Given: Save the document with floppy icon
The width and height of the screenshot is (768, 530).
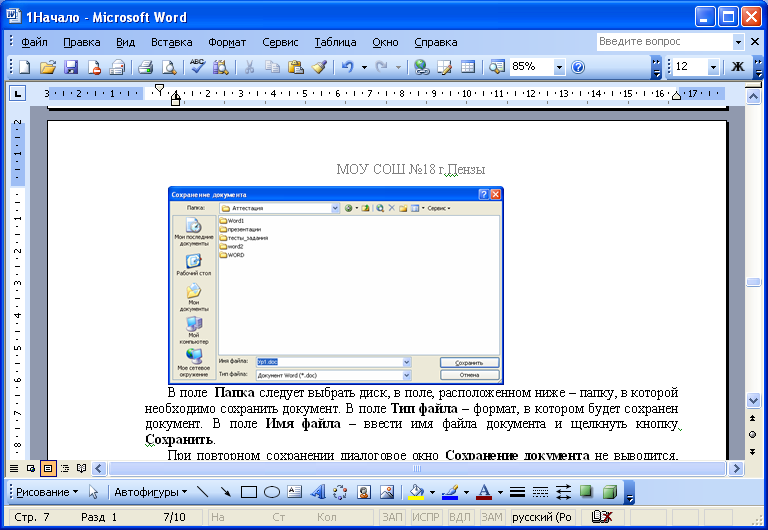Looking at the screenshot, I should pyautogui.click(x=71, y=67).
